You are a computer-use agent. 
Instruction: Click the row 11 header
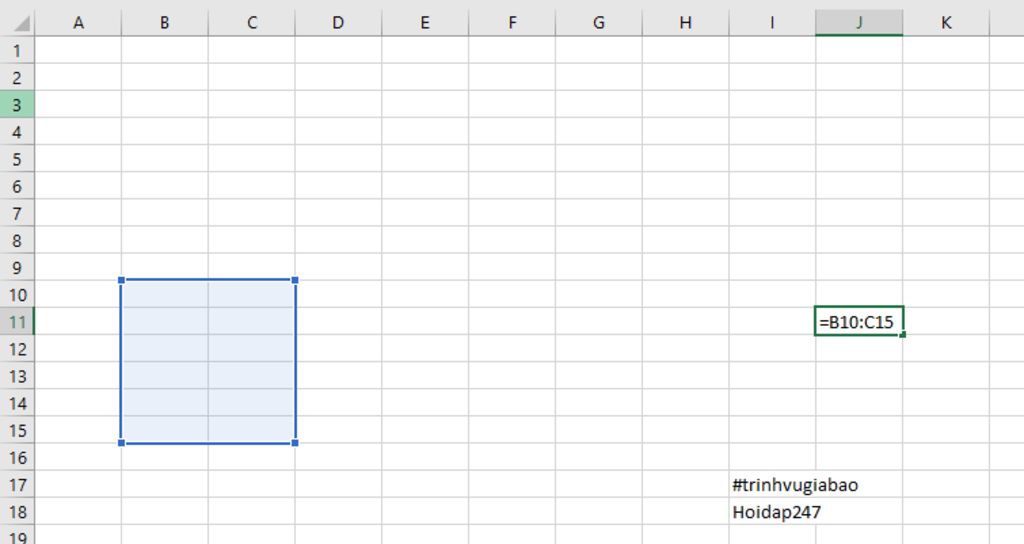(x=16, y=322)
